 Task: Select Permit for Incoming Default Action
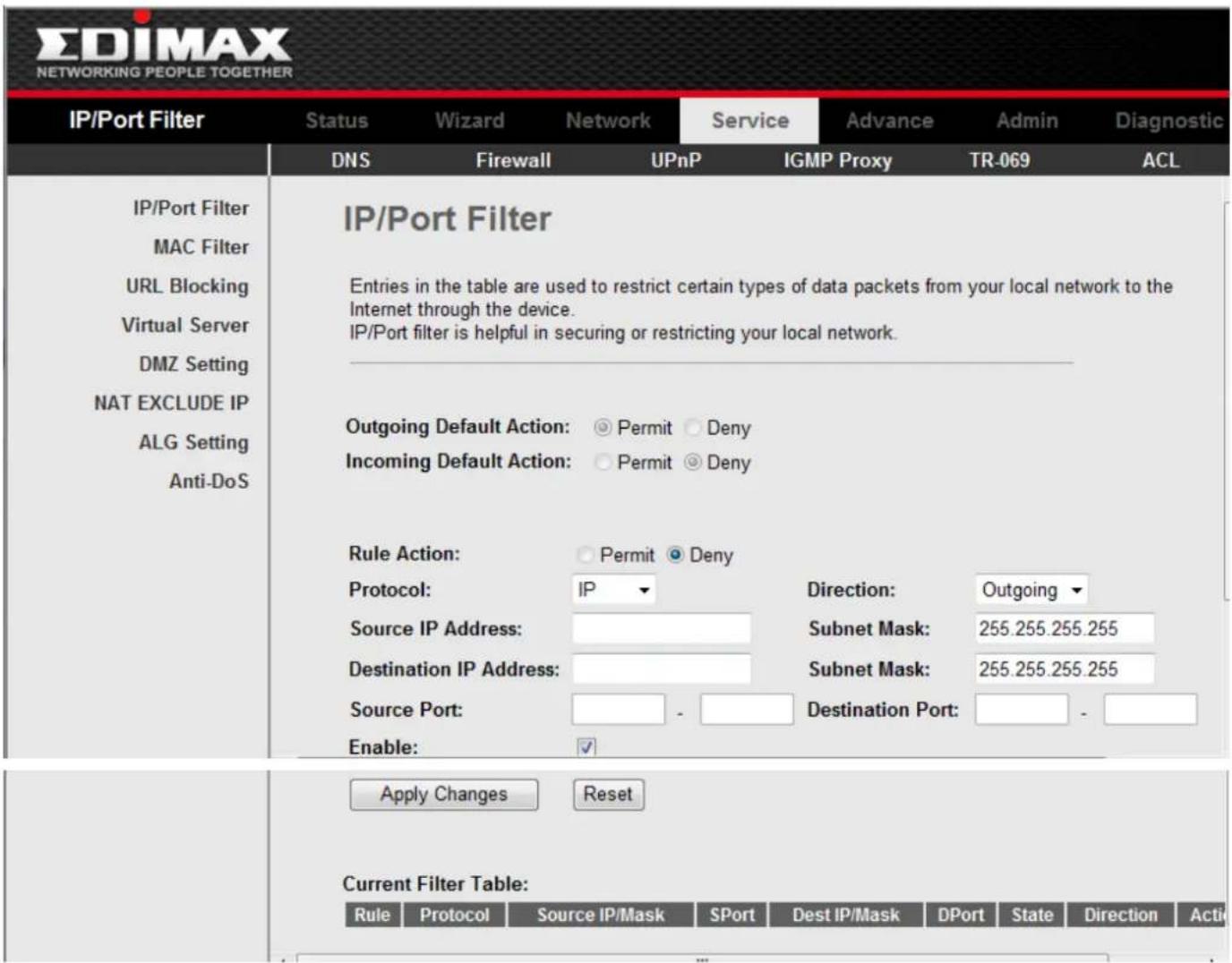point(603,463)
